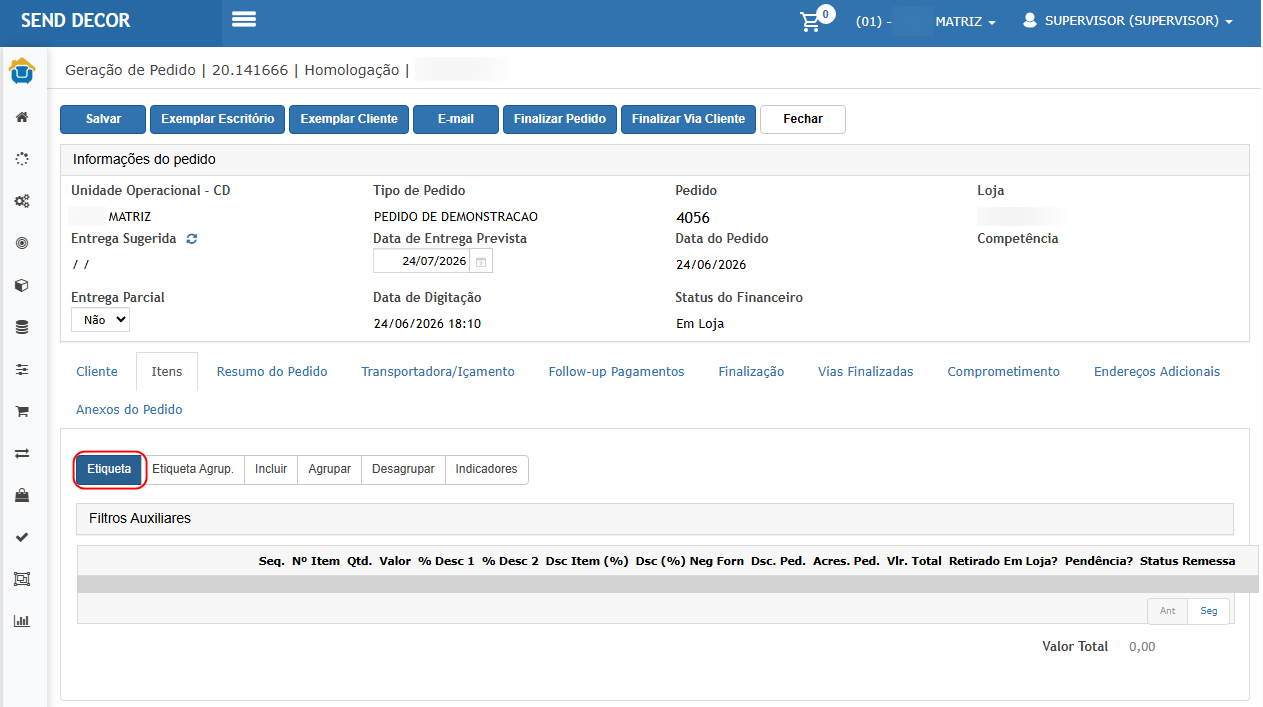
Task: Click the Exemplar Cliente button
Action: [x=349, y=119]
